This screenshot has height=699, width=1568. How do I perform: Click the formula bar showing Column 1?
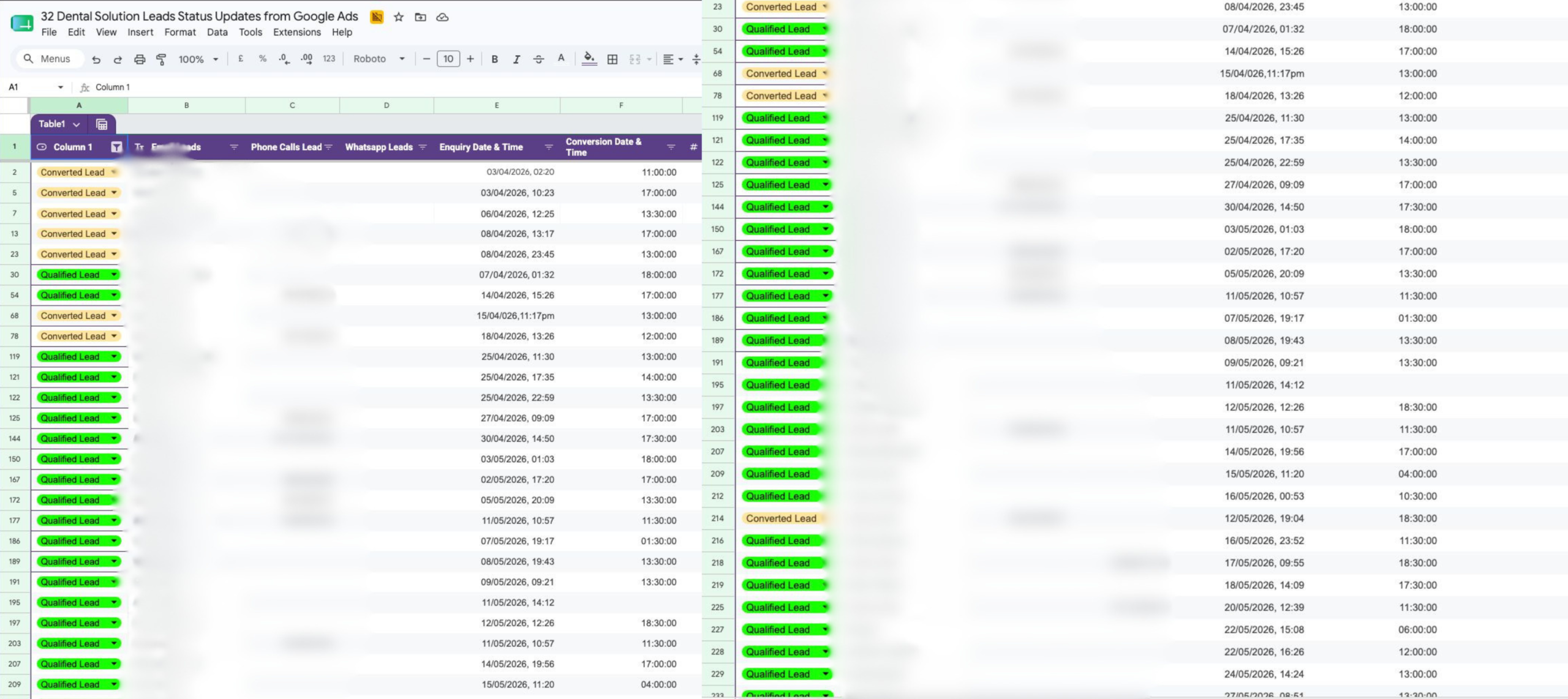[x=392, y=87]
